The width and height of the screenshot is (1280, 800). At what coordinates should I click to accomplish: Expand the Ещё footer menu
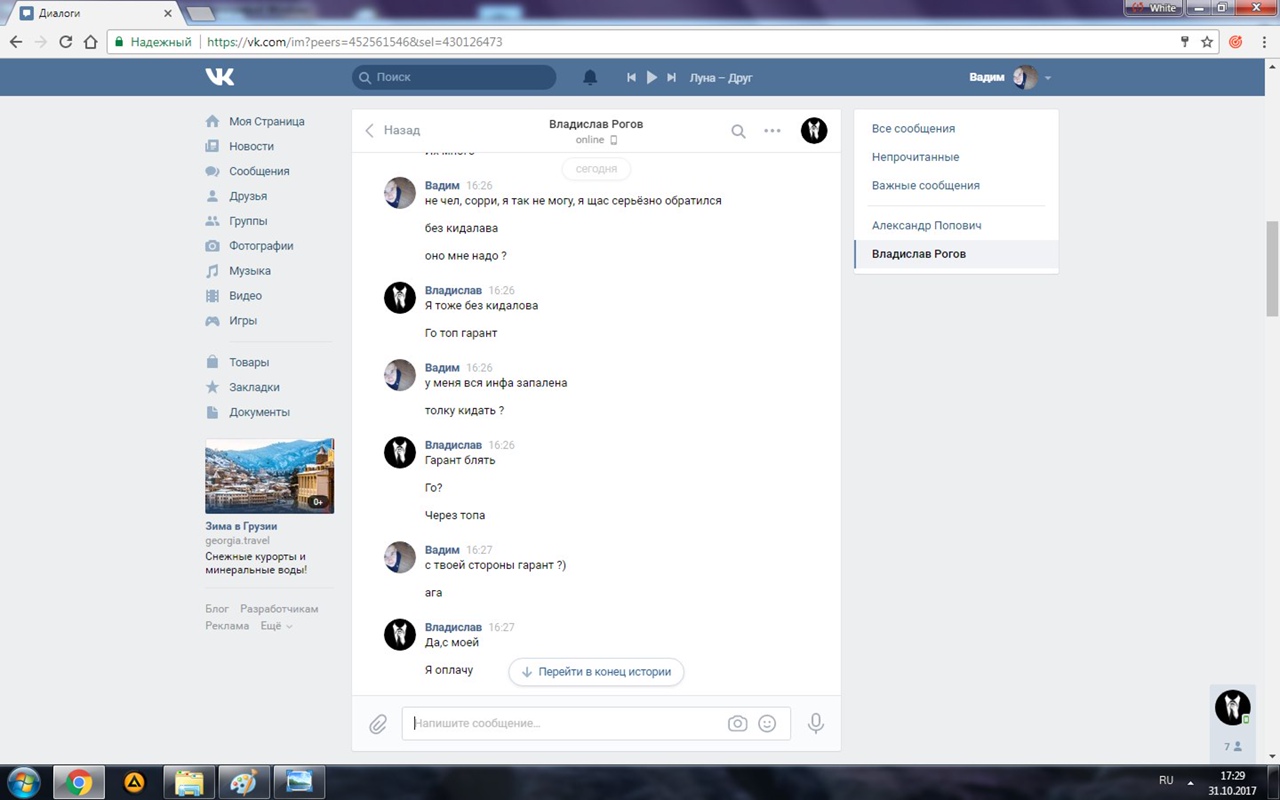[x=276, y=626]
